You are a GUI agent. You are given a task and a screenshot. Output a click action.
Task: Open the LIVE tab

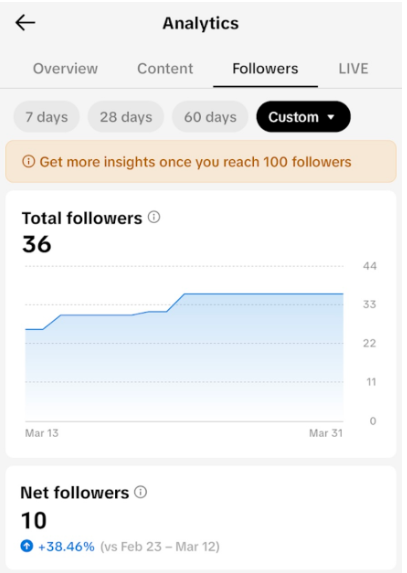[353, 68]
